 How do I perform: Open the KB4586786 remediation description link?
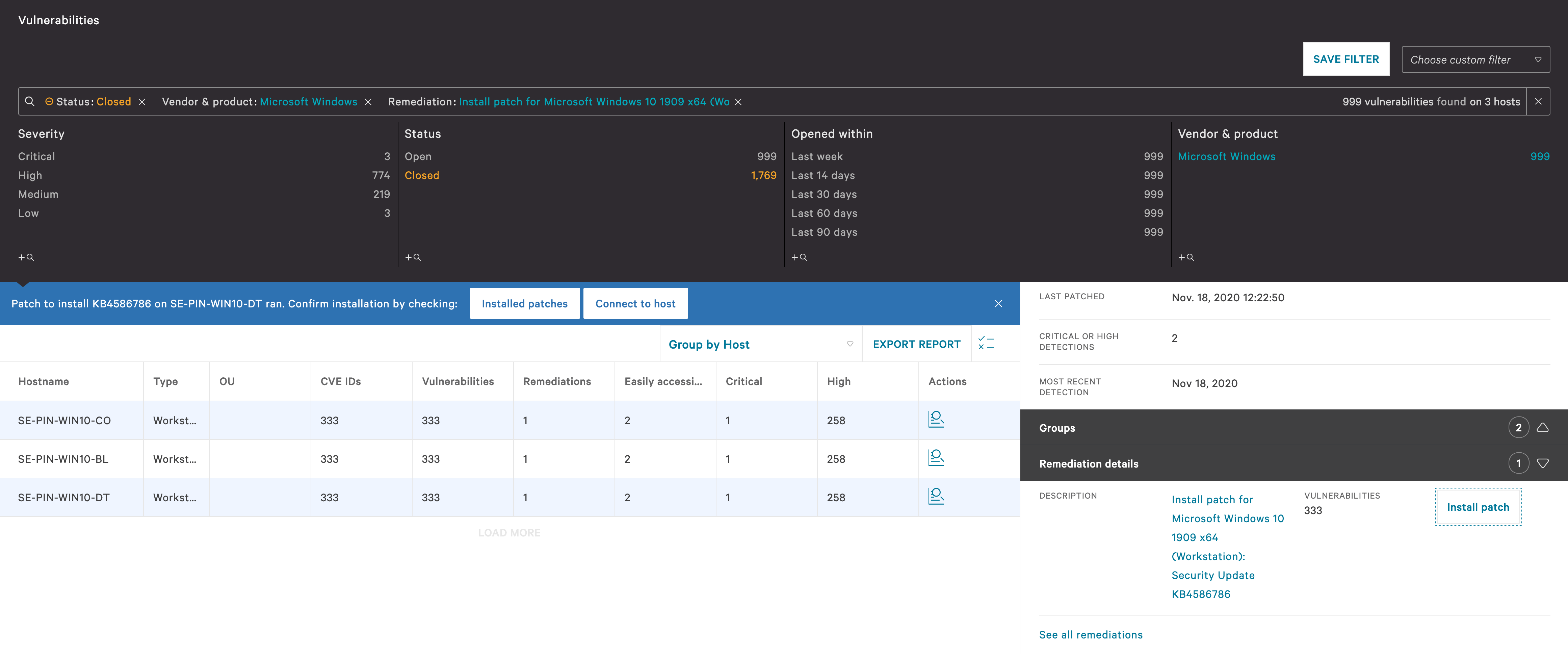pyautogui.click(x=1228, y=546)
